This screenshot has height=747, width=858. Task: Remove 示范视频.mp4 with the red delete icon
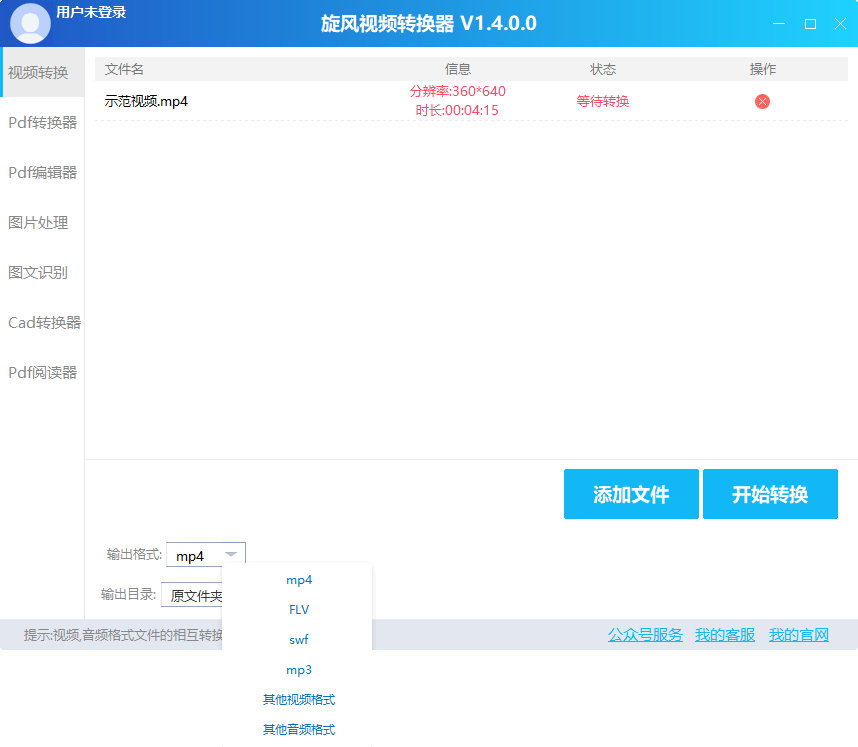pyautogui.click(x=762, y=101)
